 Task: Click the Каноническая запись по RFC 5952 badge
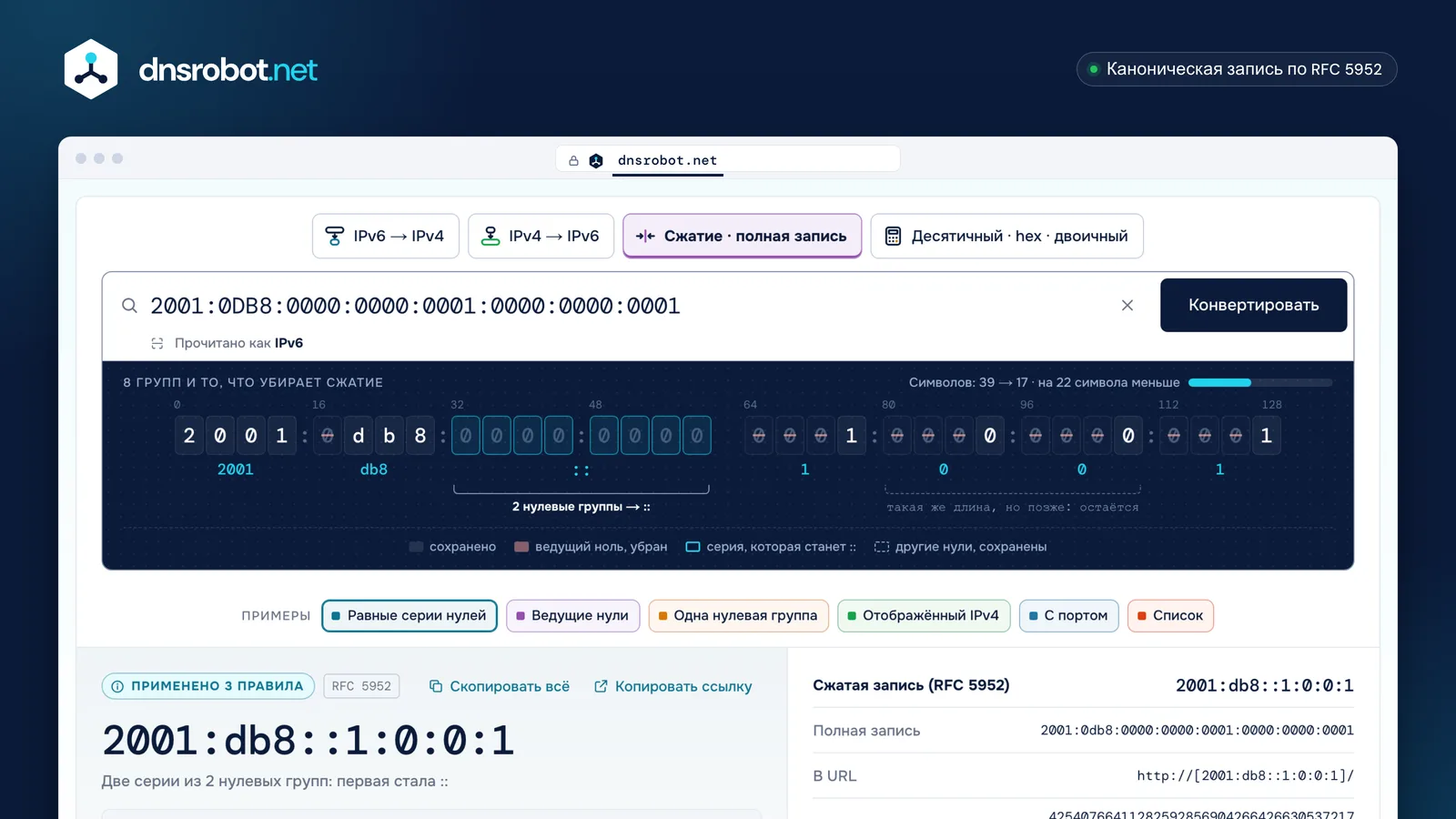point(1237,69)
